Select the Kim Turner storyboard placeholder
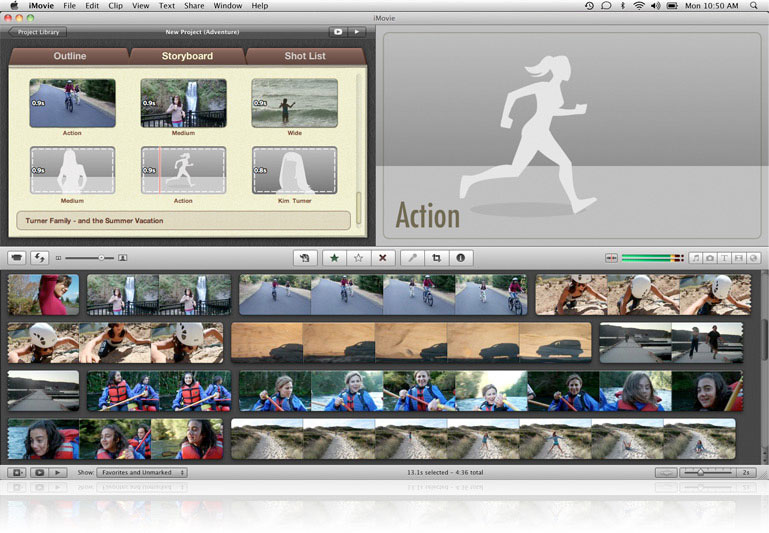Image resolution: width=769 pixels, height=533 pixels. (294, 170)
